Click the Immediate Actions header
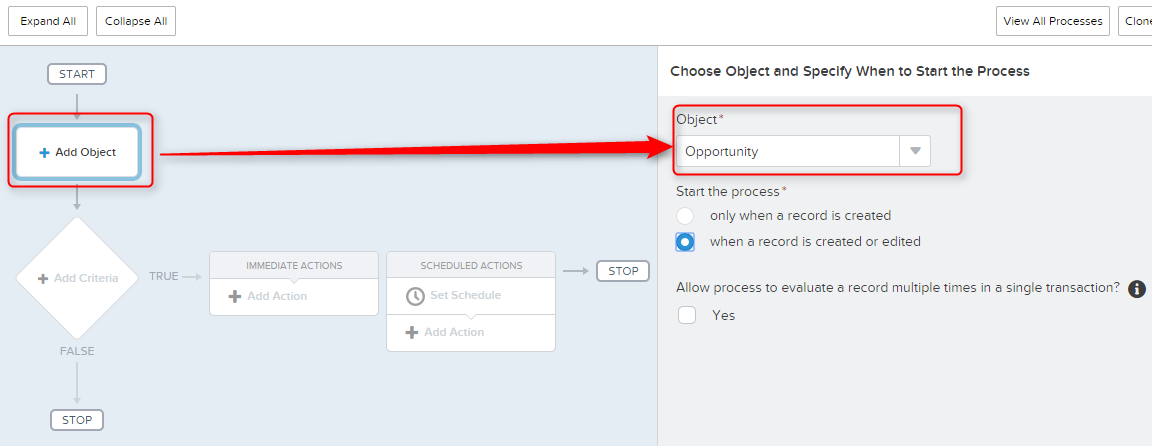Viewport: 1152px width, 446px height. pyautogui.click(x=294, y=265)
